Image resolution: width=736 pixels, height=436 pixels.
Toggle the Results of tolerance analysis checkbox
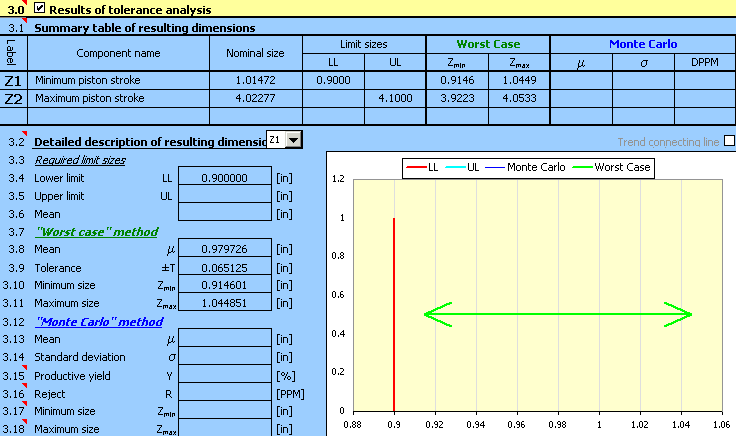click(x=39, y=8)
